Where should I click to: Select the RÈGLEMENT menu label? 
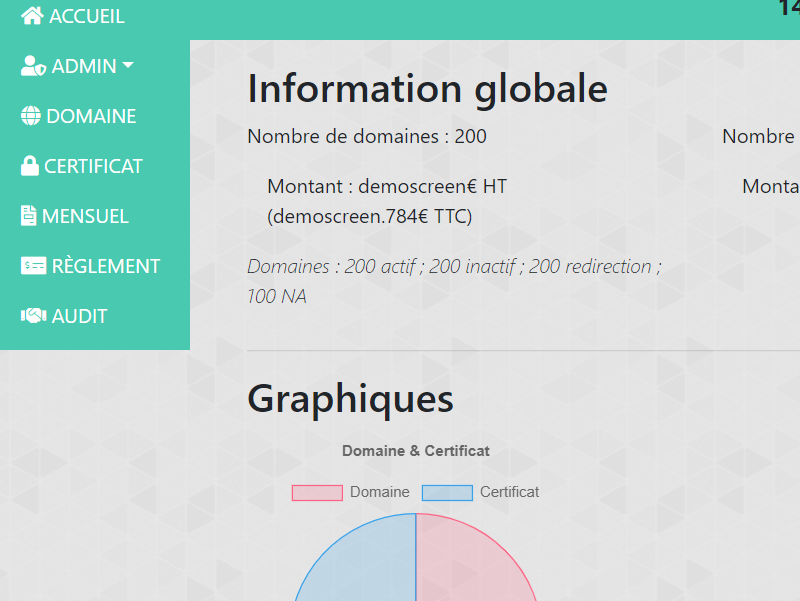click(x=106, y=266)
